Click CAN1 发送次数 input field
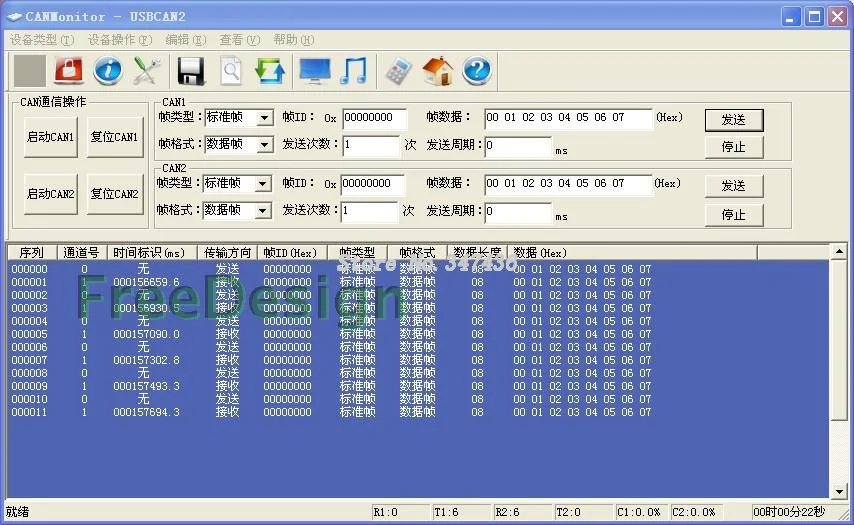The width and height of the screenshot is (854, 525). 371,145
